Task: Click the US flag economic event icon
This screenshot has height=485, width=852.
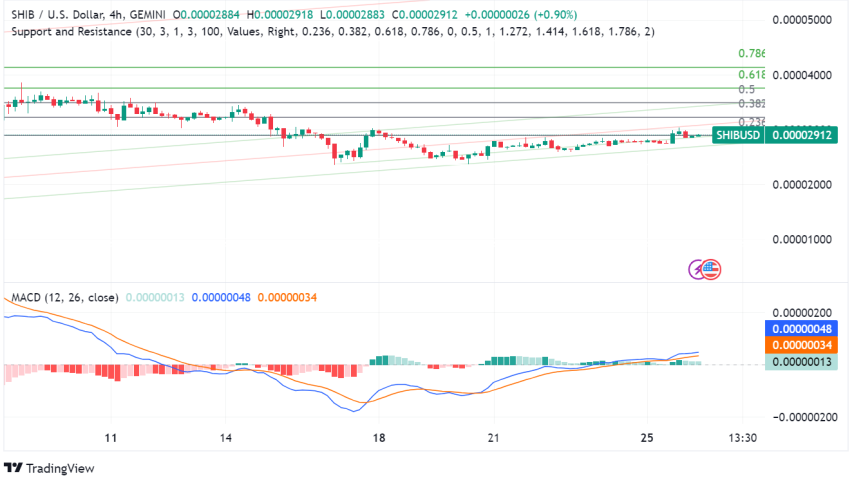Action: point(711,269)
